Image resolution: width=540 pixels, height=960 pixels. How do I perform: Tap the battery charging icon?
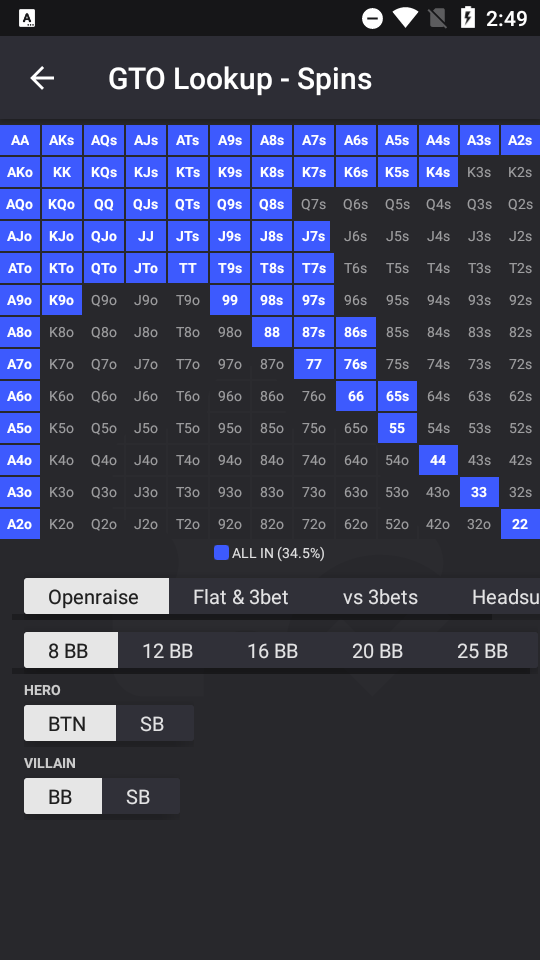pyautogui.click(x=468, y=18)
